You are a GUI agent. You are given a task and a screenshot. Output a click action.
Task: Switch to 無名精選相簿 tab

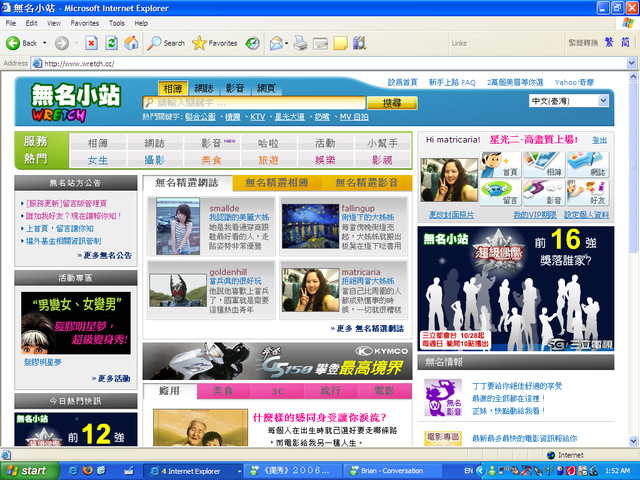(x=277, y=183)
